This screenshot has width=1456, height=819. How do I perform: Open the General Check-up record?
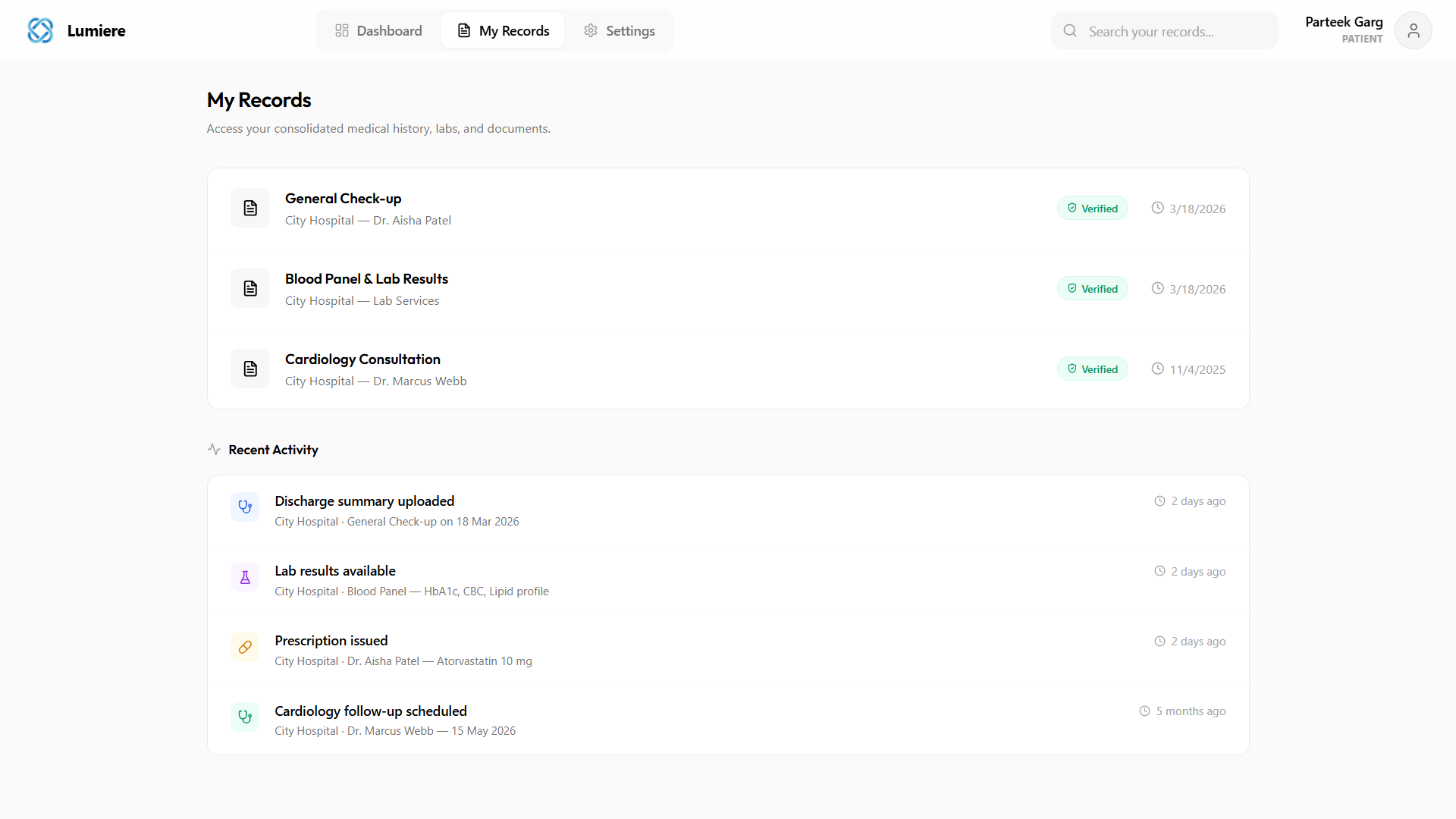pos(728,209)
